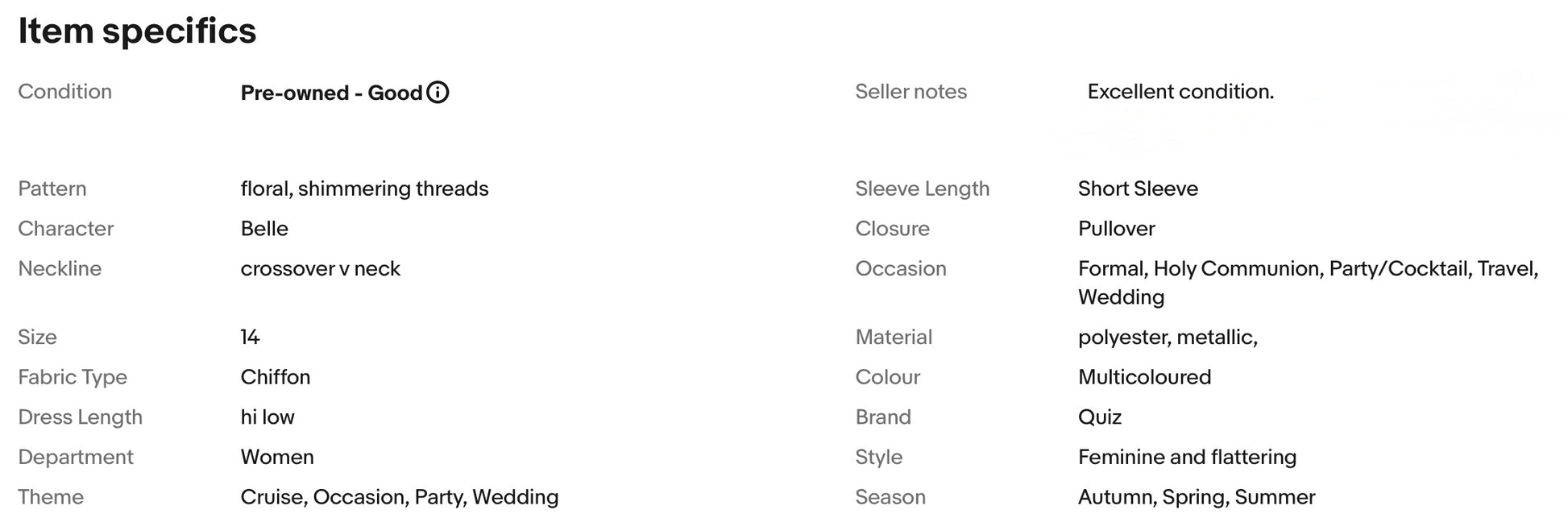Image resolution: width=1568 pixels, height=514 pixels.
Task: Click the Belle character value
Action: [264, 229]
